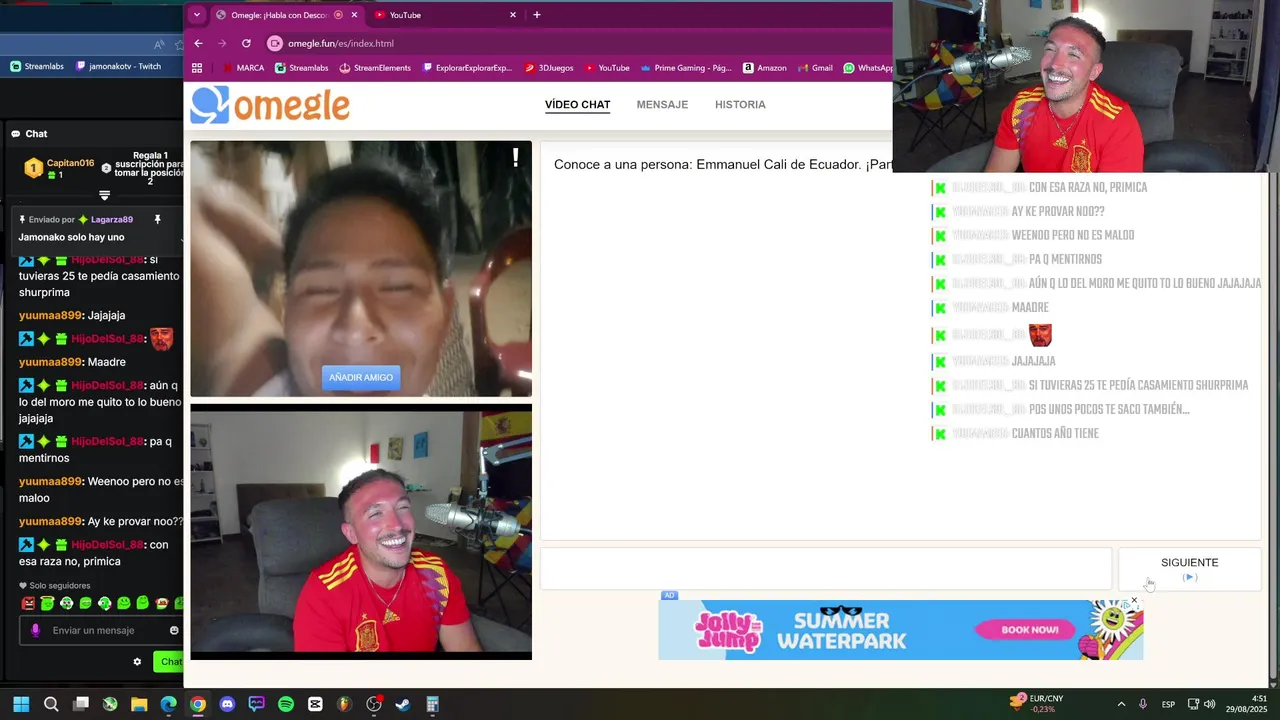This screenshot has height=720, width=1280.
Task: Click the purple microphone icon in chat input
Action: [36, 630]
